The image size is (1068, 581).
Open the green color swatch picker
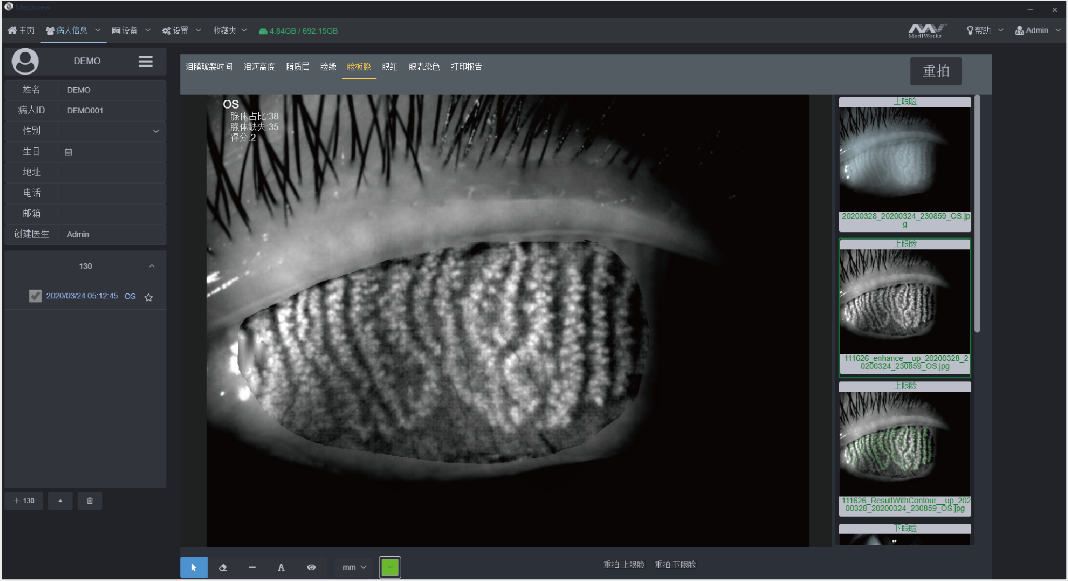pos(390,567)
